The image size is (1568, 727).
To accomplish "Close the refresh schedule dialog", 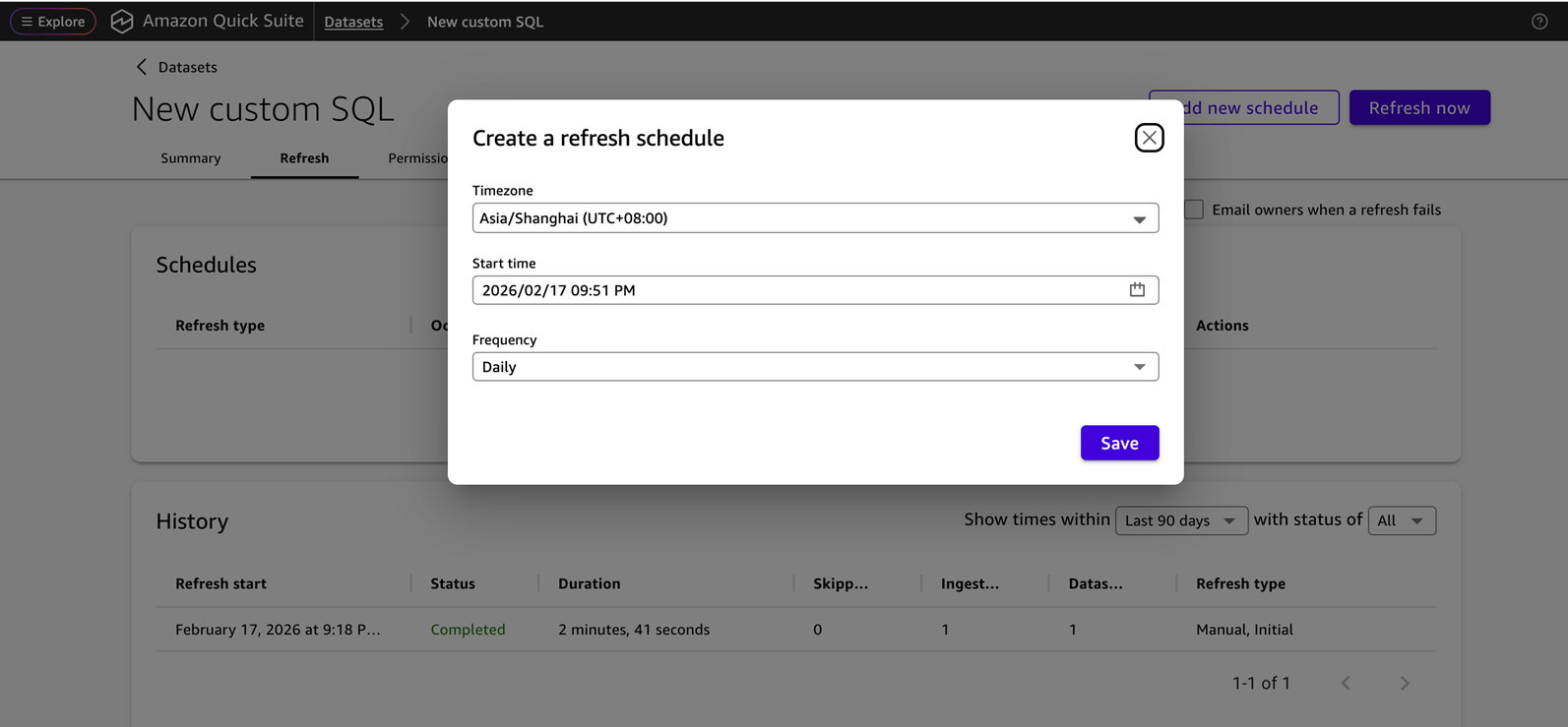I will click(x=1149, y=138).
